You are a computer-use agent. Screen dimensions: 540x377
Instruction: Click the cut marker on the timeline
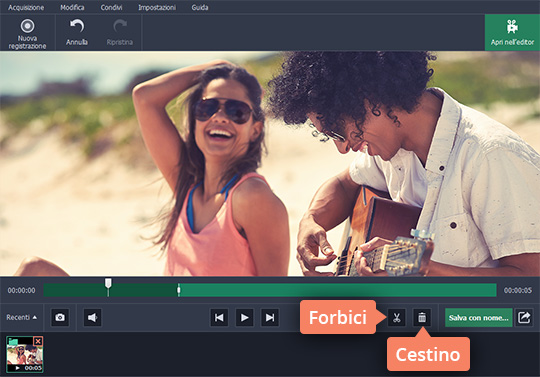(178, 290)
